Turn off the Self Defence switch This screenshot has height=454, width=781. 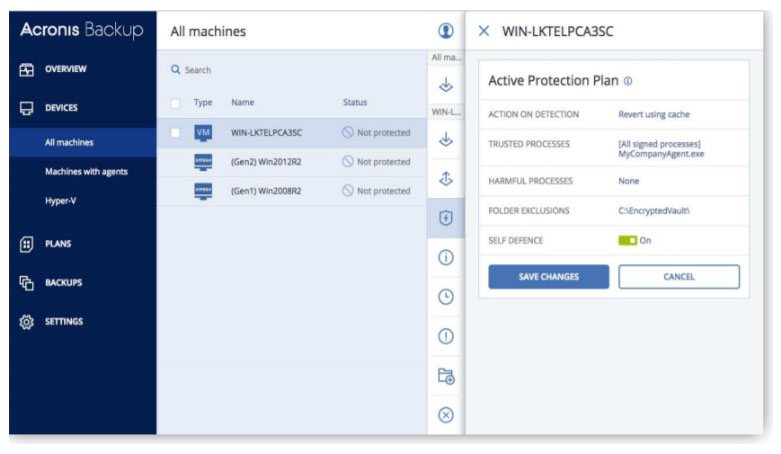tap(628, 241)
